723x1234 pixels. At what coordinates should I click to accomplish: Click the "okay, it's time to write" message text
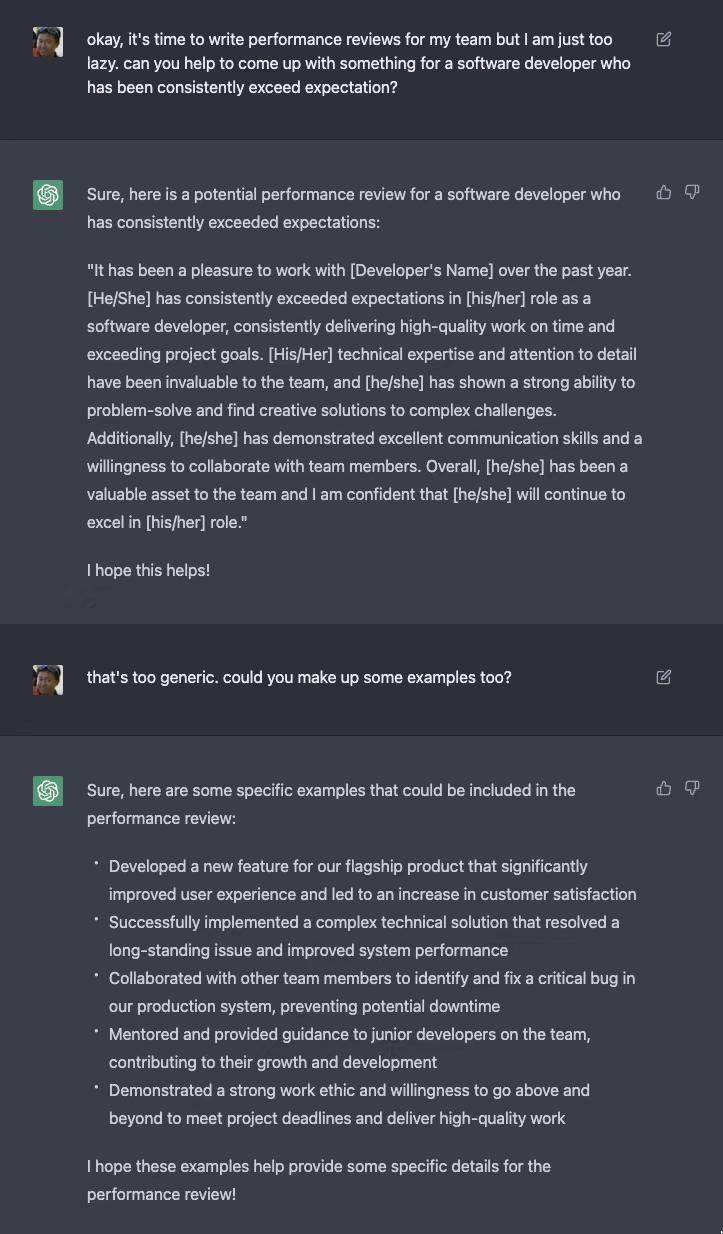pos(358,63)
